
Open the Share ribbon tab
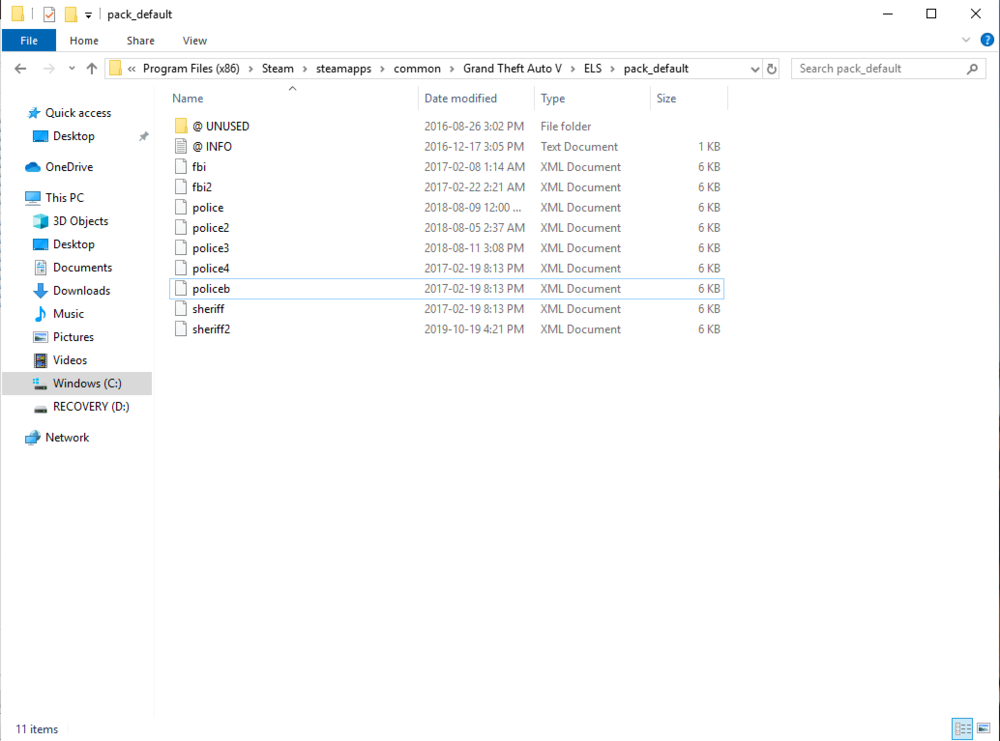click(x=140, y=40)
